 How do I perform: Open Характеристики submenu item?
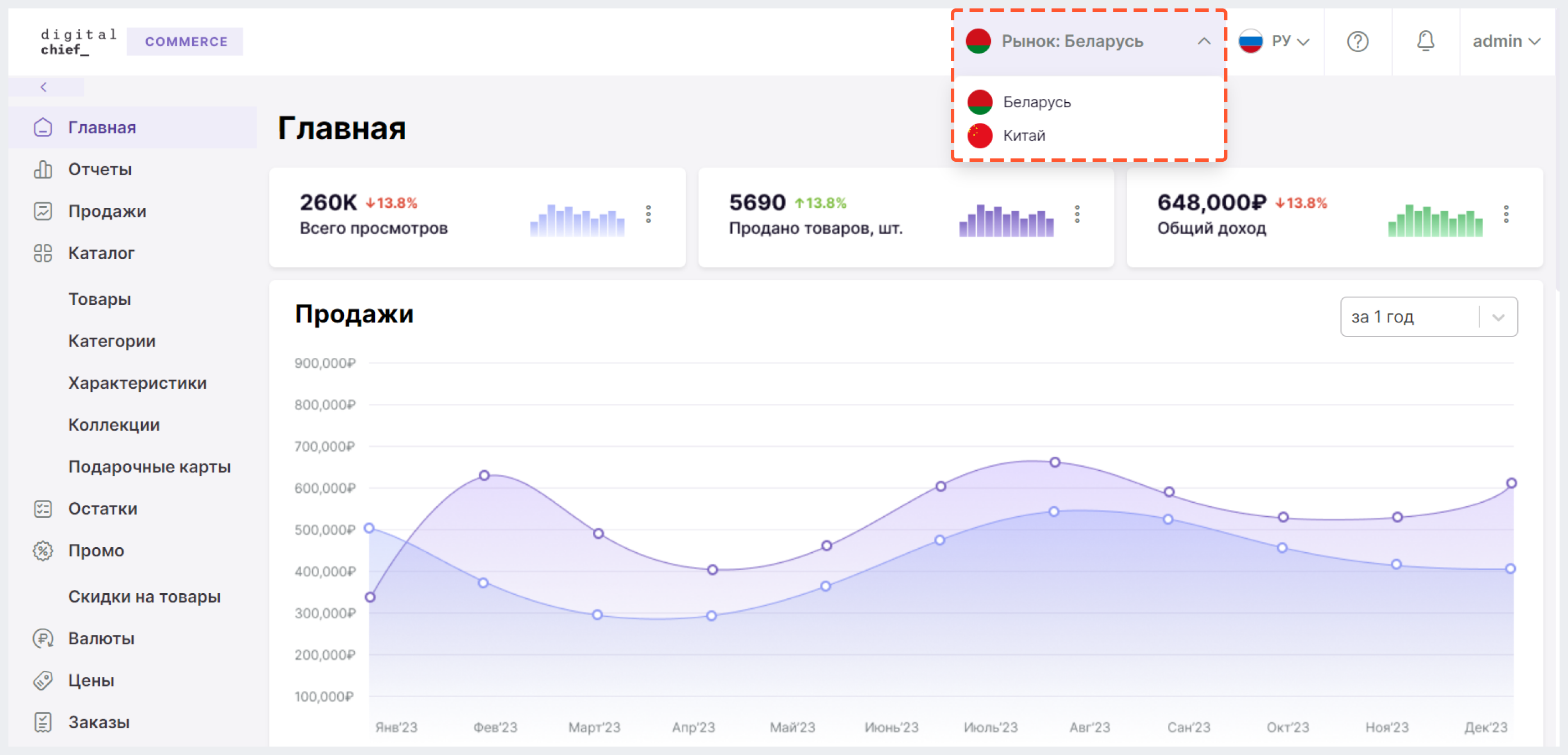tap(138, 383)
